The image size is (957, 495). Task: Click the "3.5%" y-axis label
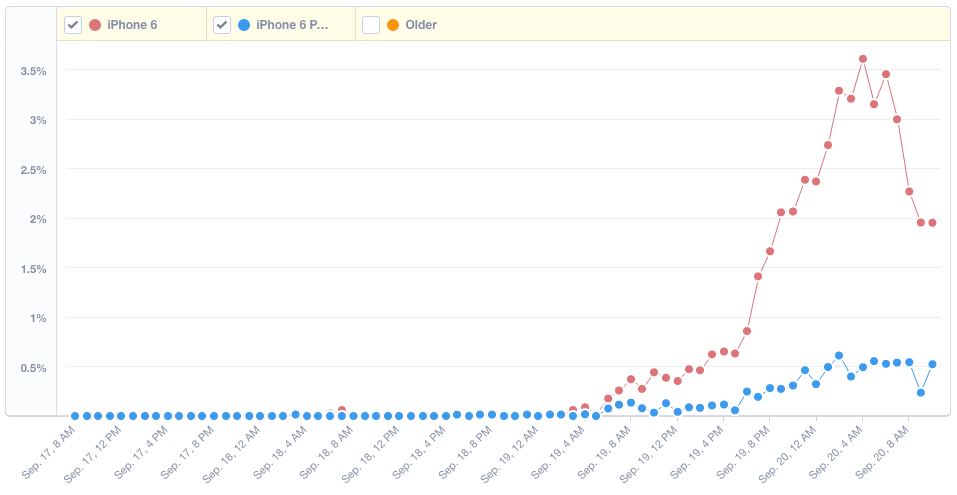pos(34,71)
